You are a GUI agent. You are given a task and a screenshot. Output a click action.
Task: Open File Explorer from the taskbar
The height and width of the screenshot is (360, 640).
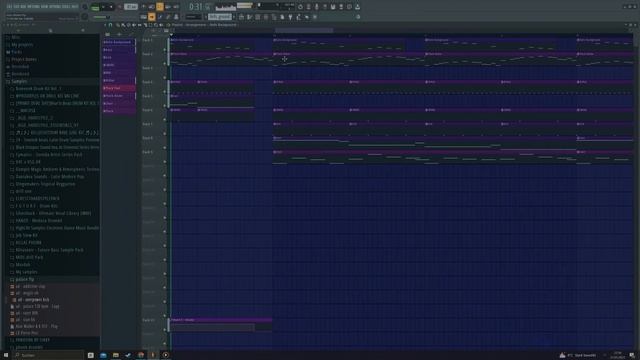click(x=116, y=355)
